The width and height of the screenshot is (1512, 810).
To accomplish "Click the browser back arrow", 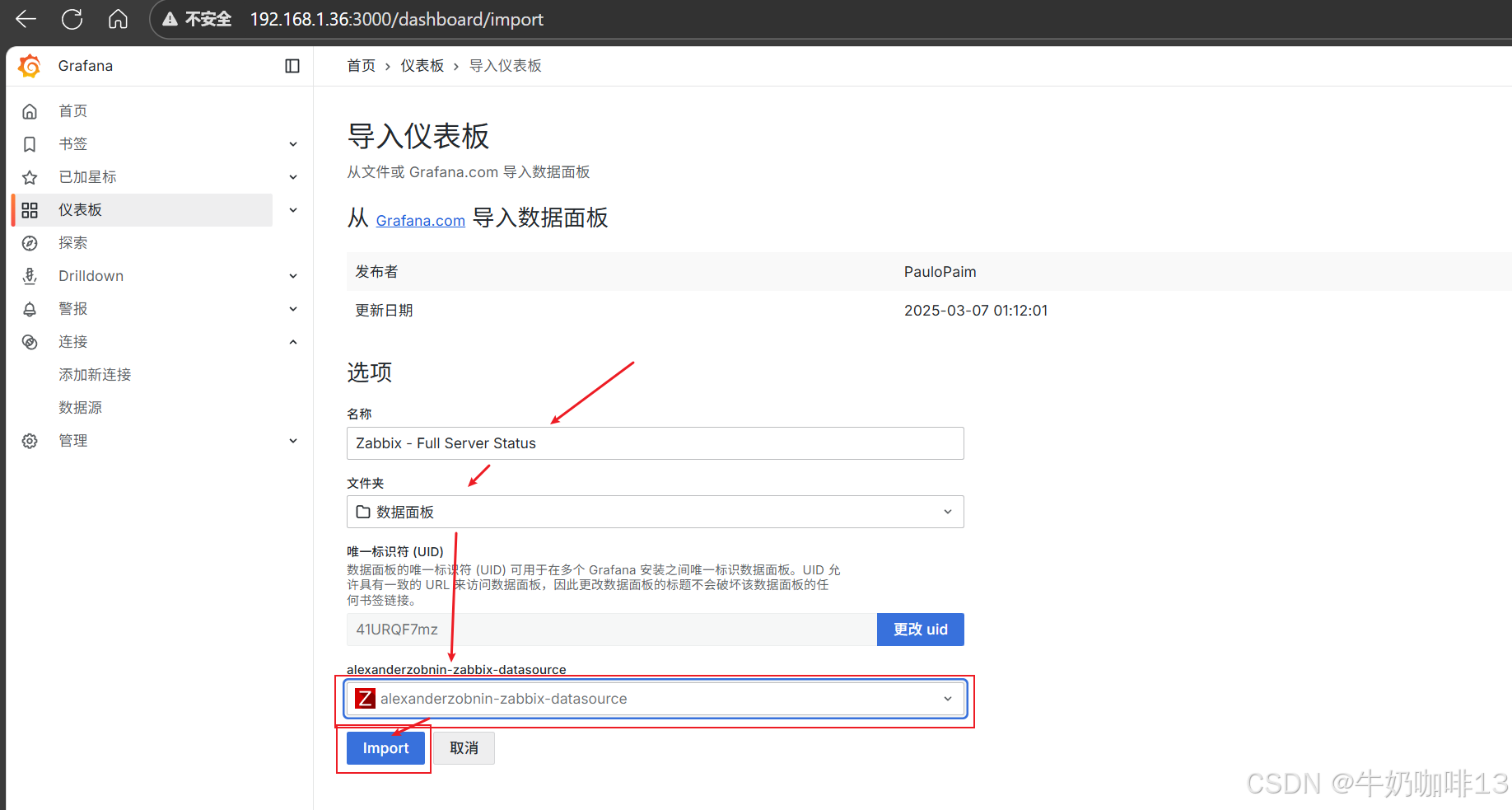I will coord(26,19).
